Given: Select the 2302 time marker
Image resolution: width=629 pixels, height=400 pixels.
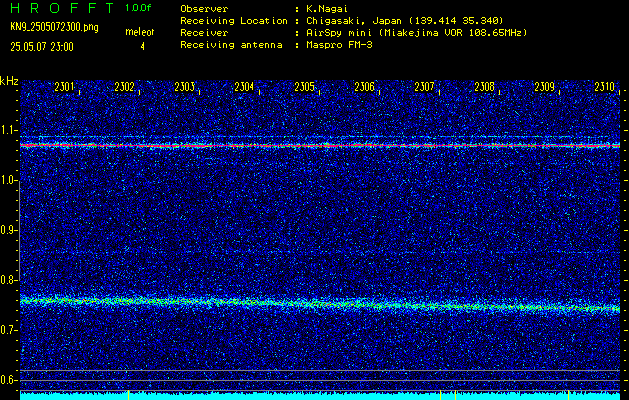Looking at the screenshot, I should pyautogui.click(x=124, y=87).
